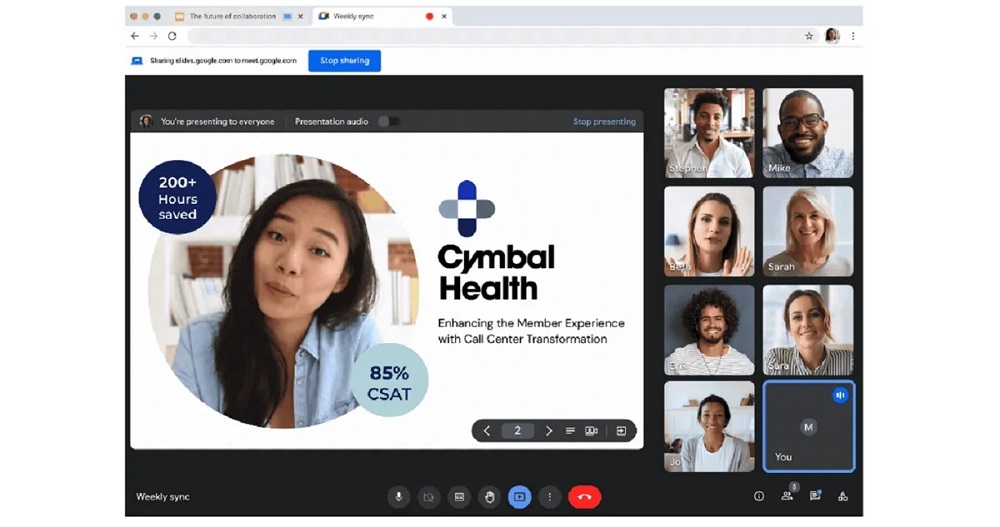
Task: Click the blue present screen button
Action: pos(519,496)
